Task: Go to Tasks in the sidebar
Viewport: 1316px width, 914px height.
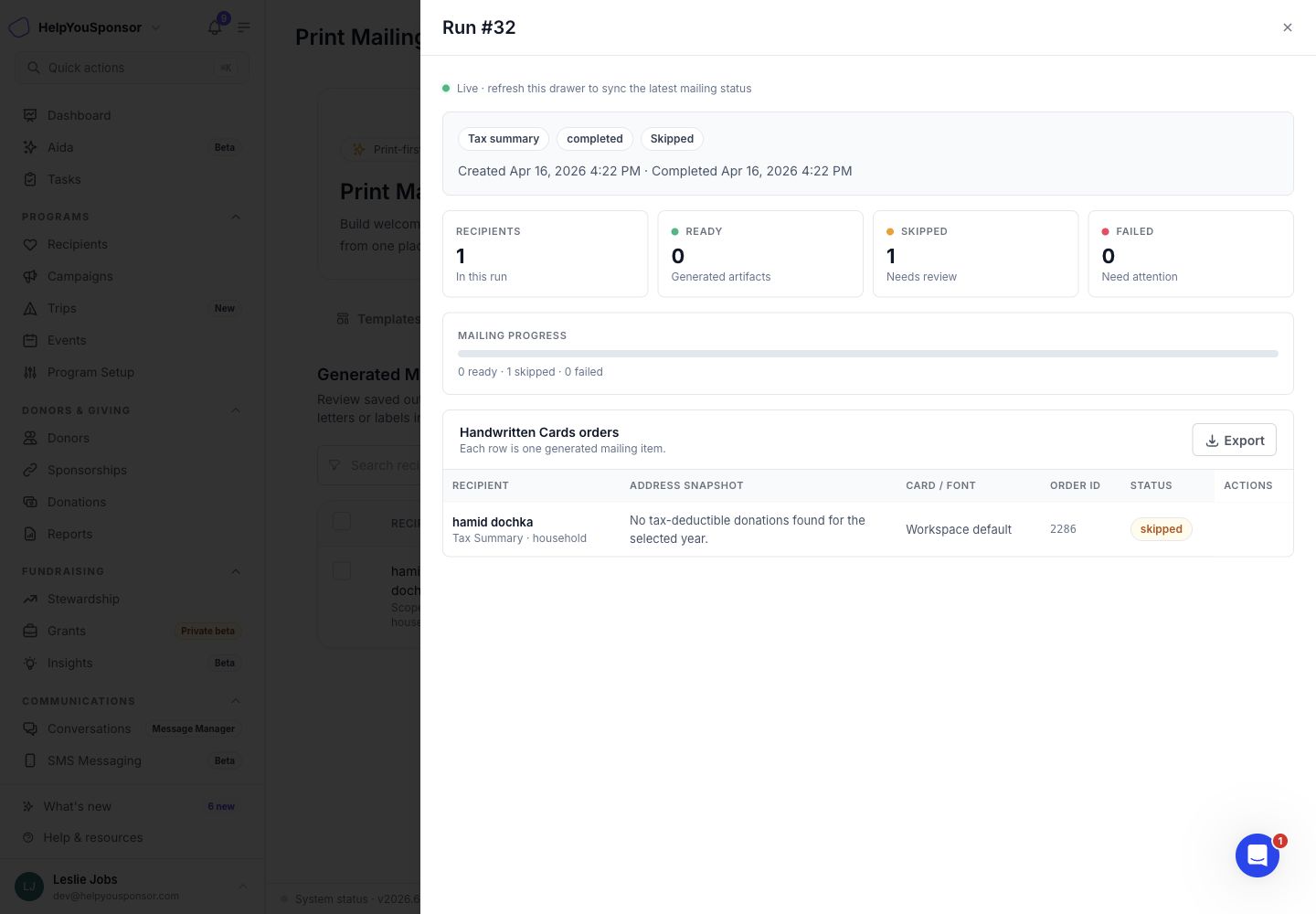Action: (132, 179)
